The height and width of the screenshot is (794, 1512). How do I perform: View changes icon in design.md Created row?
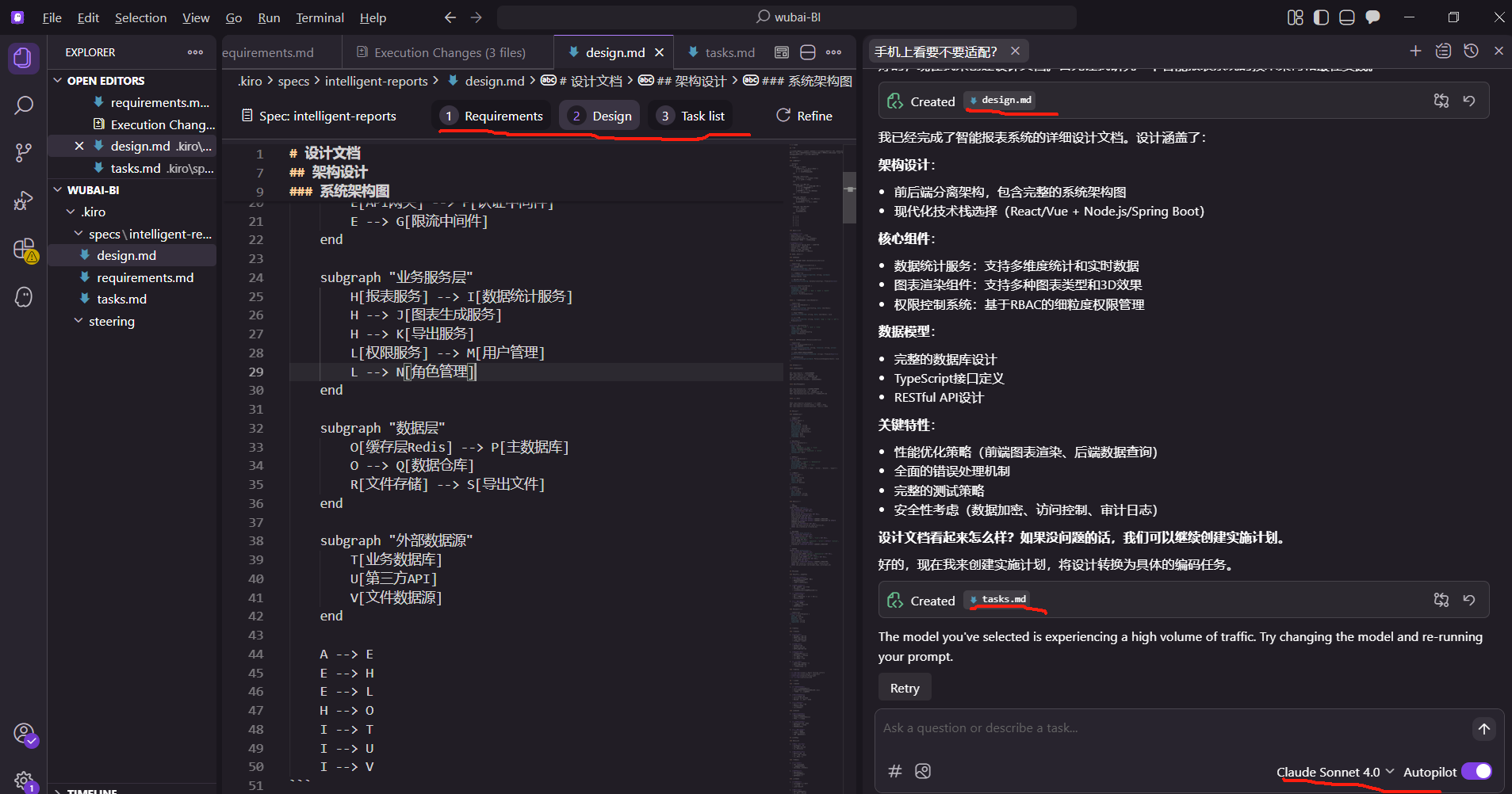click(x=1441, y=101)
